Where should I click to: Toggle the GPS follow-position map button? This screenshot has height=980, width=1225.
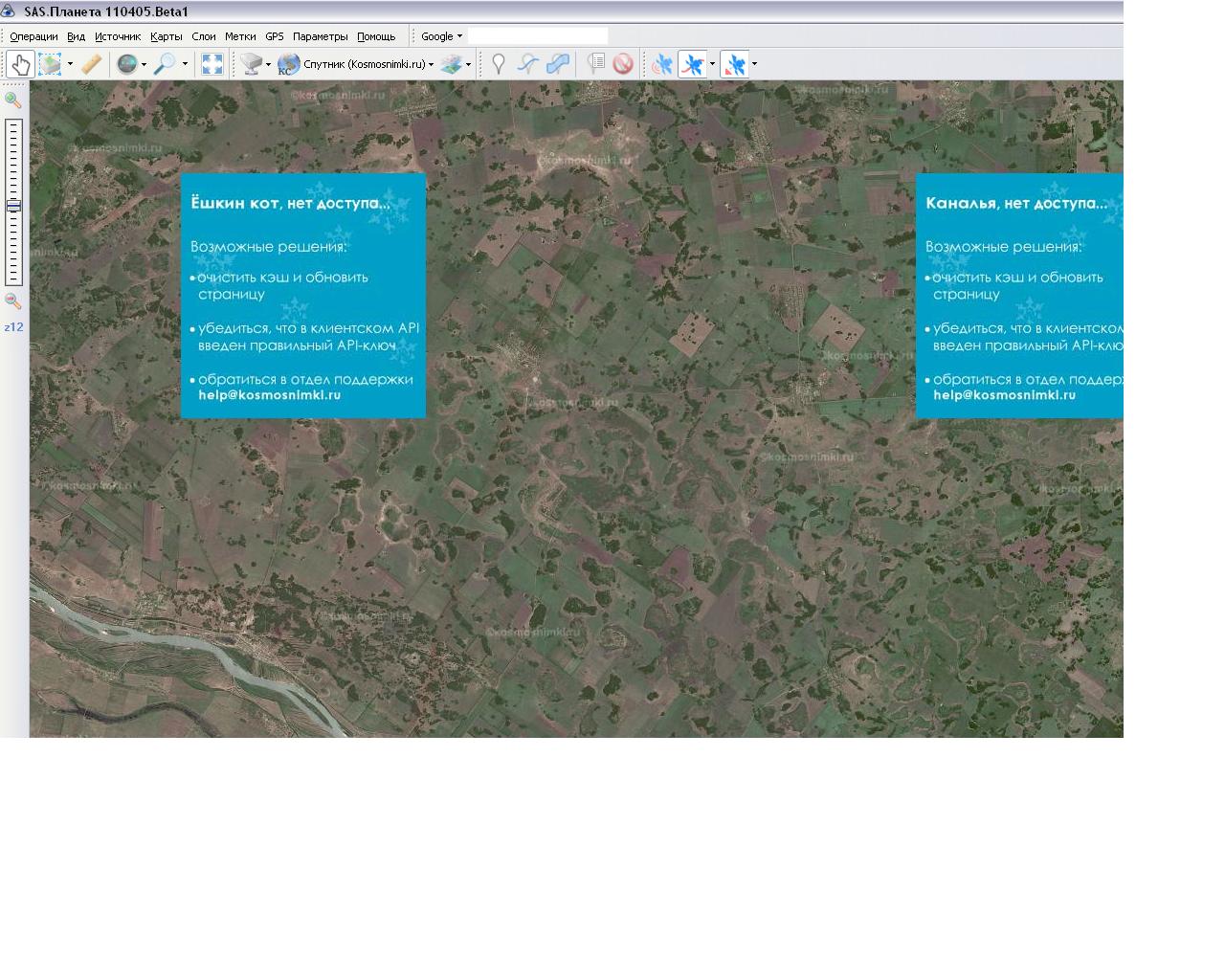coord(735,64)
